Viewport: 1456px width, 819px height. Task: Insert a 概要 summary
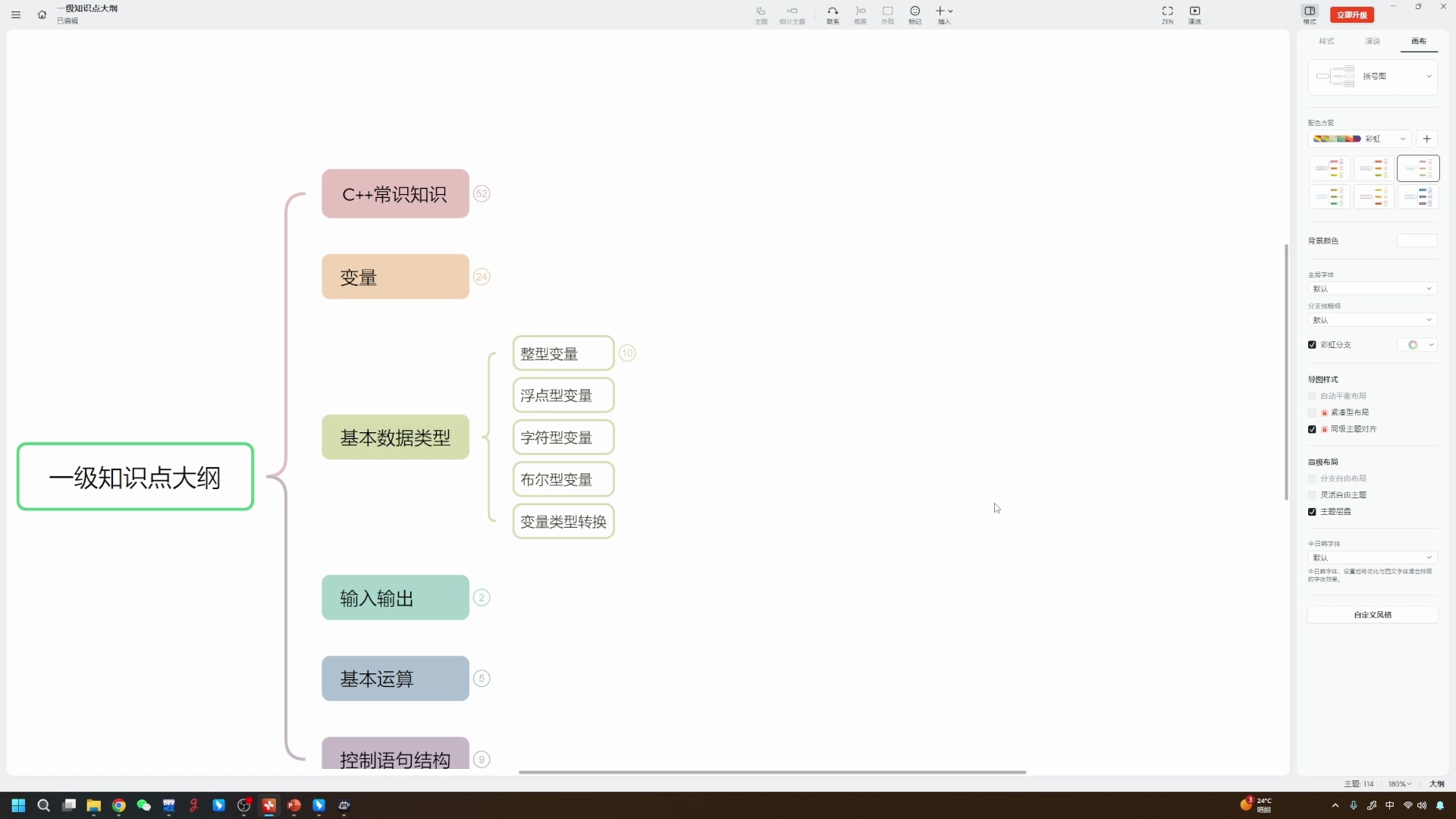(x=860, y=15)
